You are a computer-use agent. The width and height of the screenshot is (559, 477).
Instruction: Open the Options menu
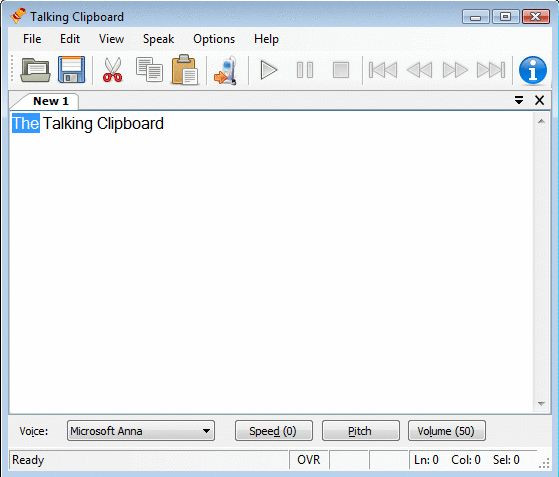[214, 39]
